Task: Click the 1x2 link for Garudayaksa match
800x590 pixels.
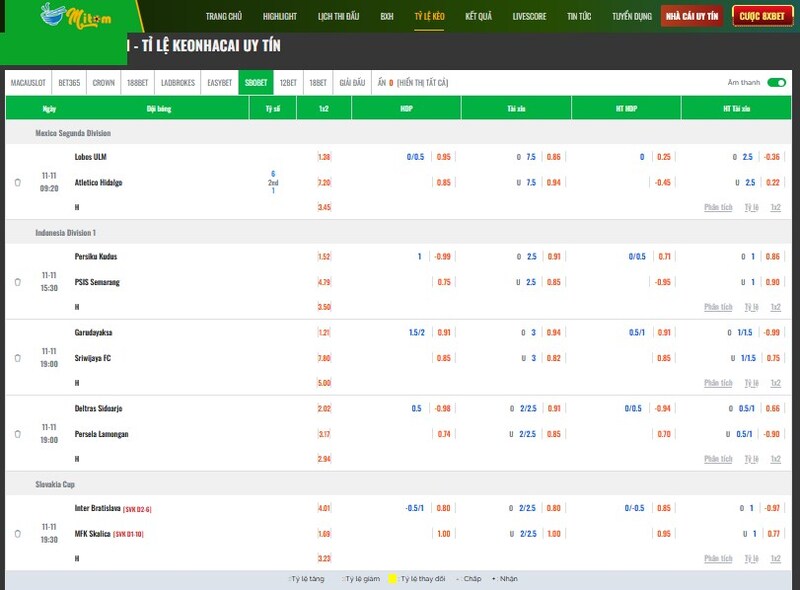Action: [x=775, y=383]
